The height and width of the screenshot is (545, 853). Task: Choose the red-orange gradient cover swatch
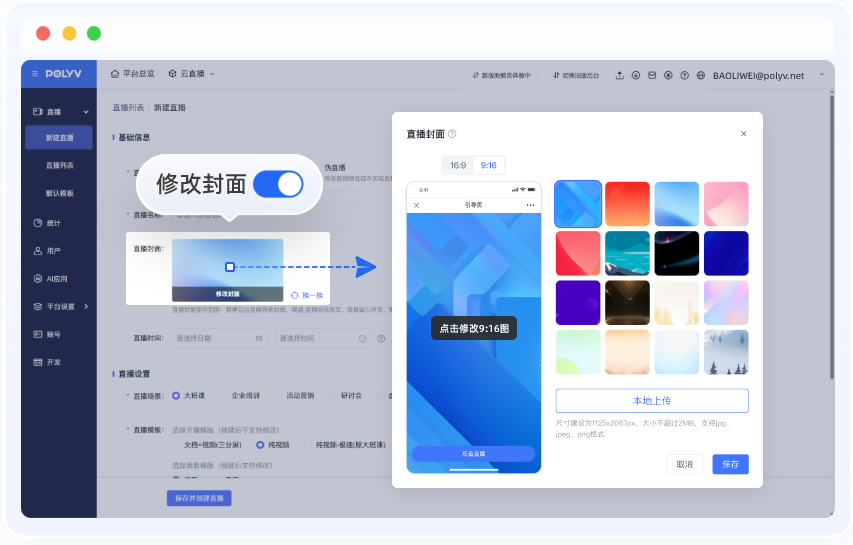pos(626,204)
